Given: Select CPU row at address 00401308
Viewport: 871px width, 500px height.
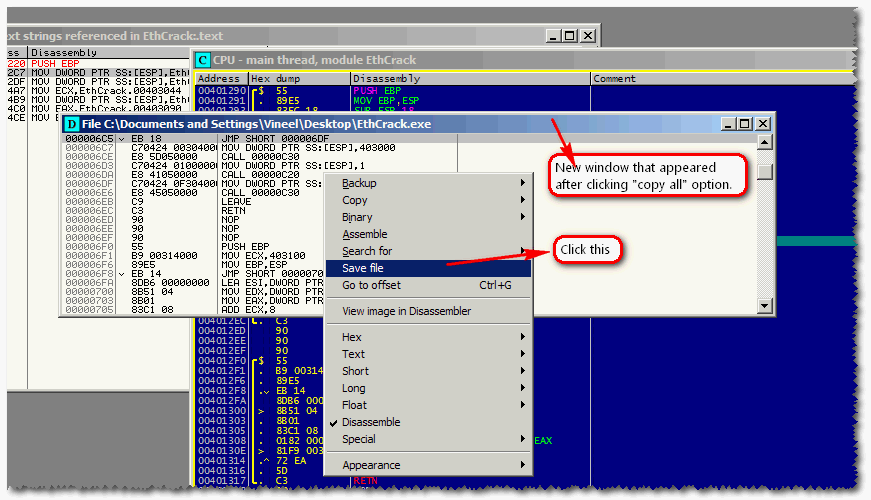Looking at the screenshot, I should coord(260,441).
